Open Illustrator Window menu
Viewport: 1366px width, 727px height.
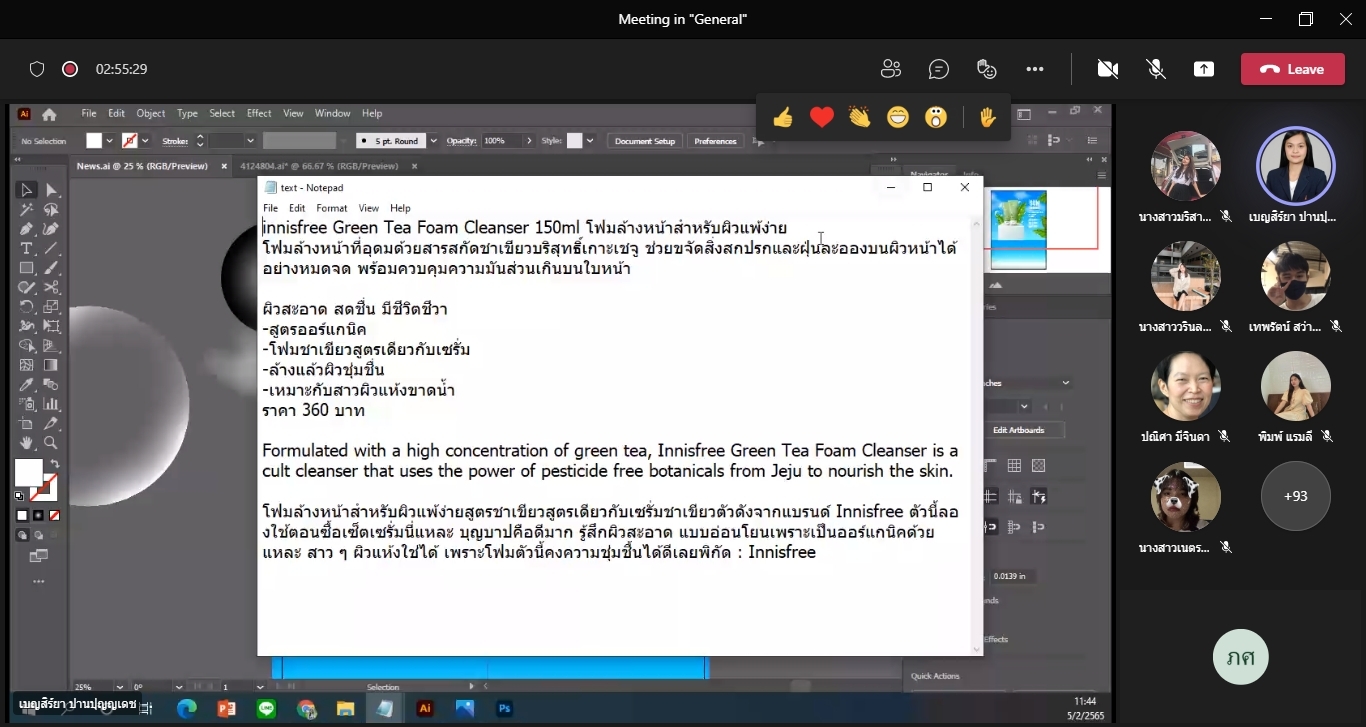(333, 114)
